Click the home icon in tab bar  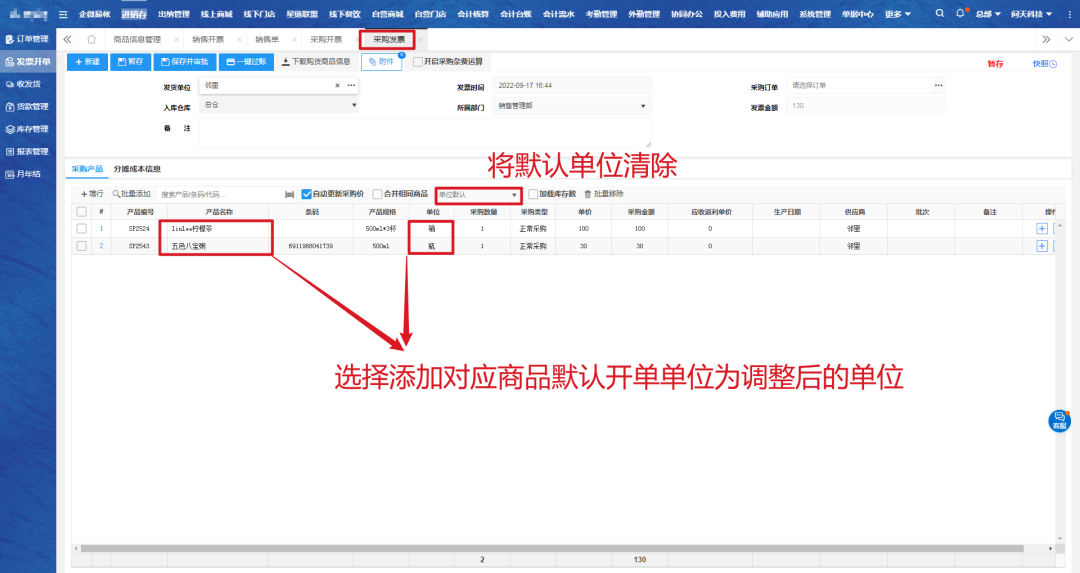[92, 39]
